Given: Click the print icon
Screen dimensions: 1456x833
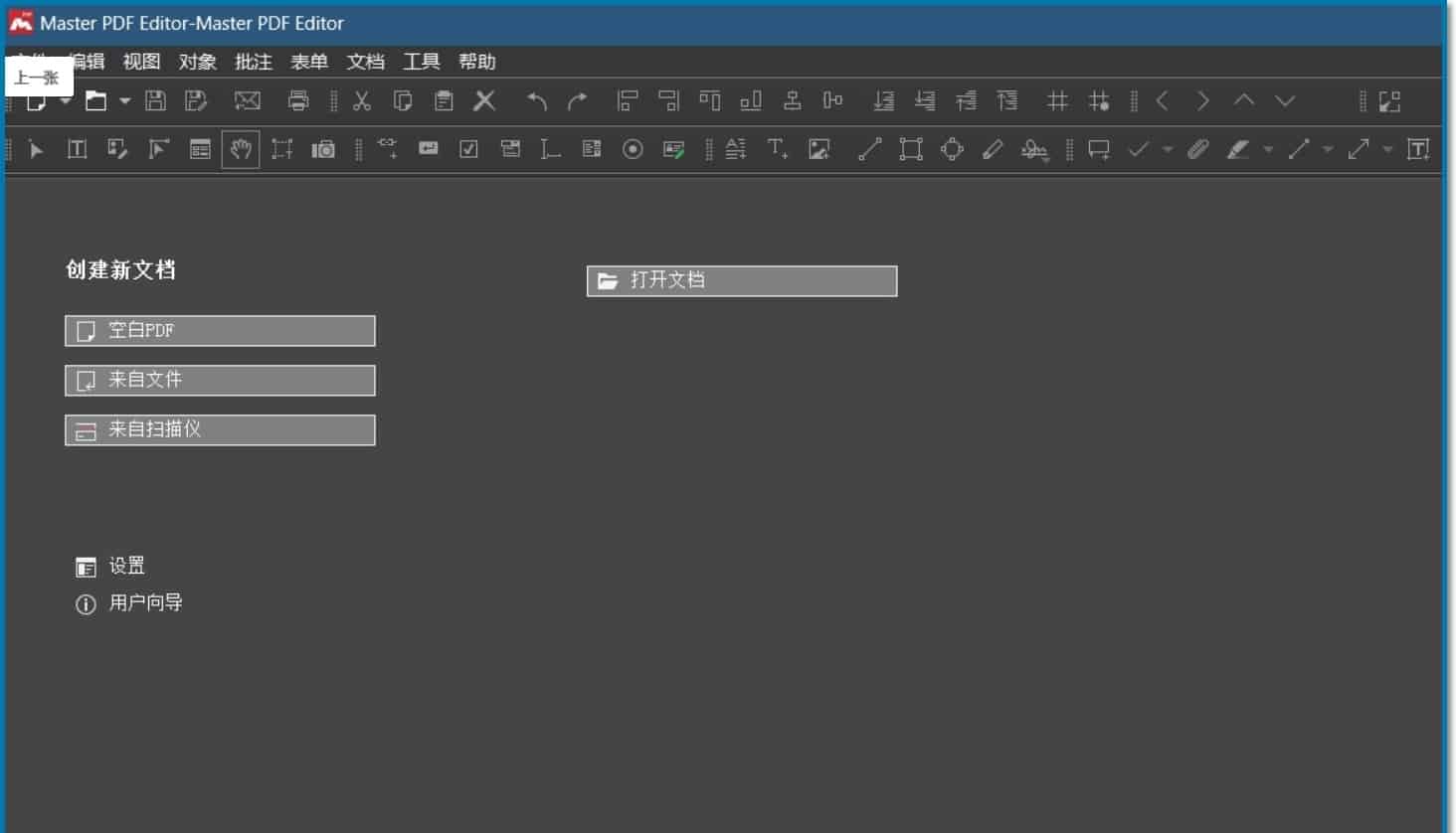Looking at the screenshot, I should tap(298, 100).
